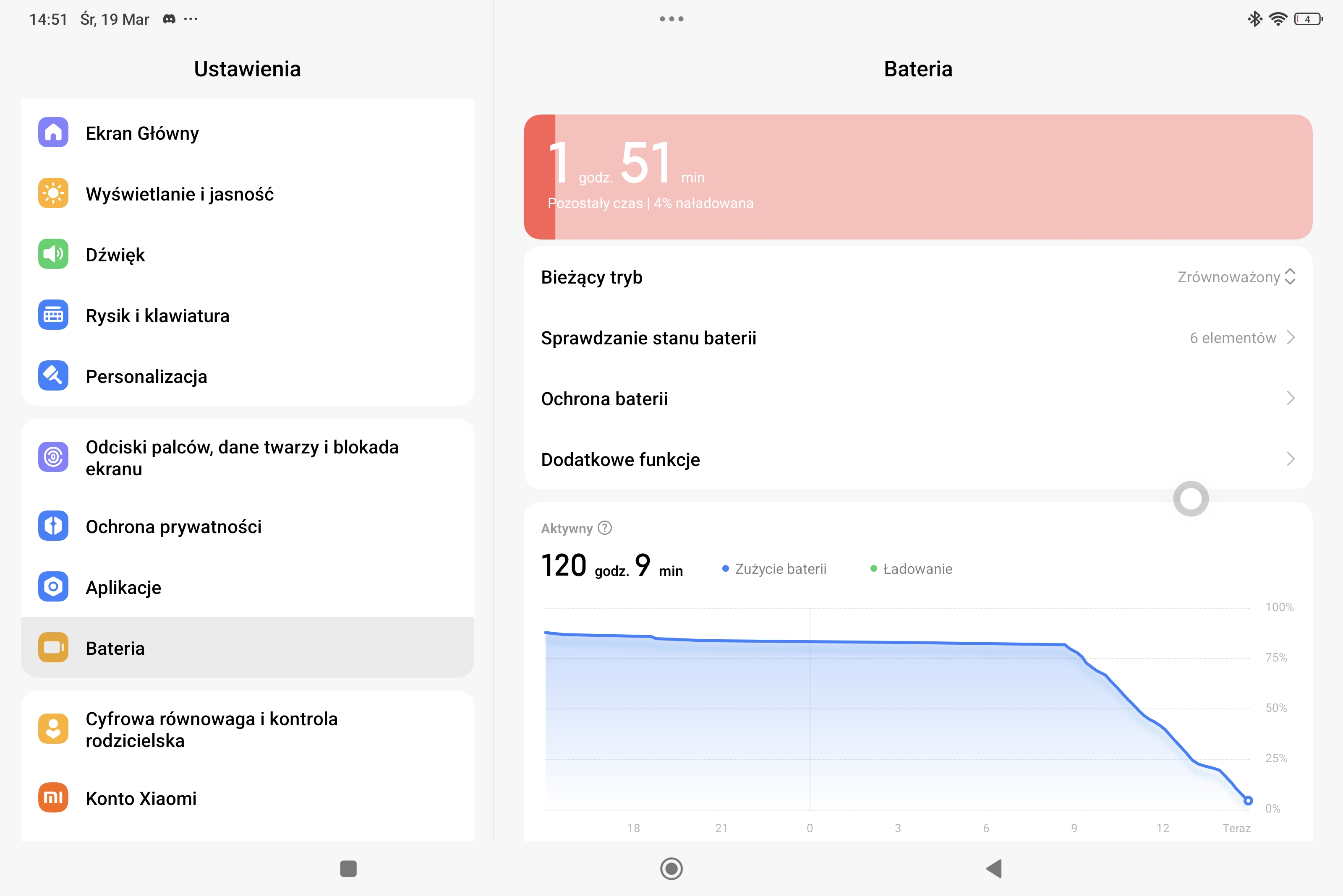
Task: Click the Aktywny help question-mark icon
Action: (x=605, y=528)
